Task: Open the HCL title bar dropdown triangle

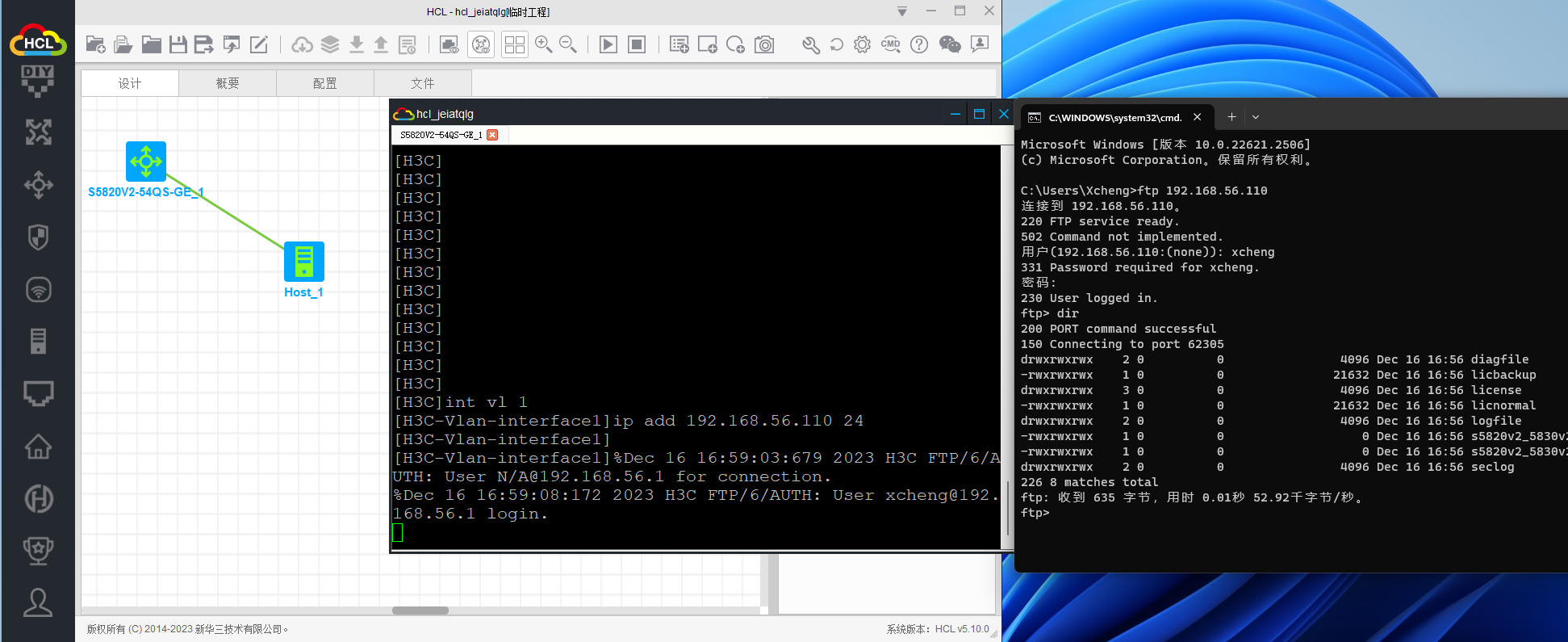Action: click(902, 11)
